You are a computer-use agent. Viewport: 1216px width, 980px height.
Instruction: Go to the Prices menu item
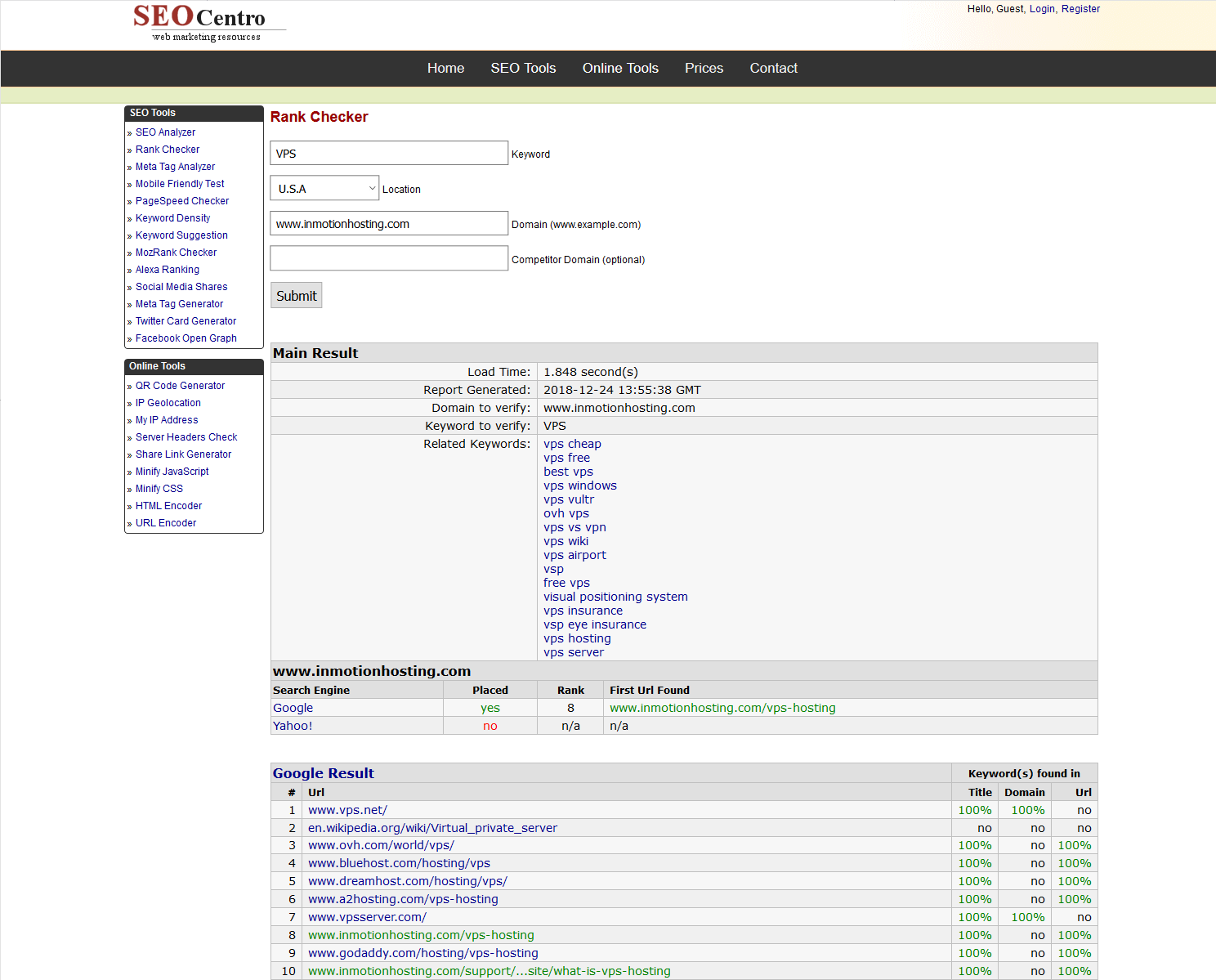click(704, 69)
